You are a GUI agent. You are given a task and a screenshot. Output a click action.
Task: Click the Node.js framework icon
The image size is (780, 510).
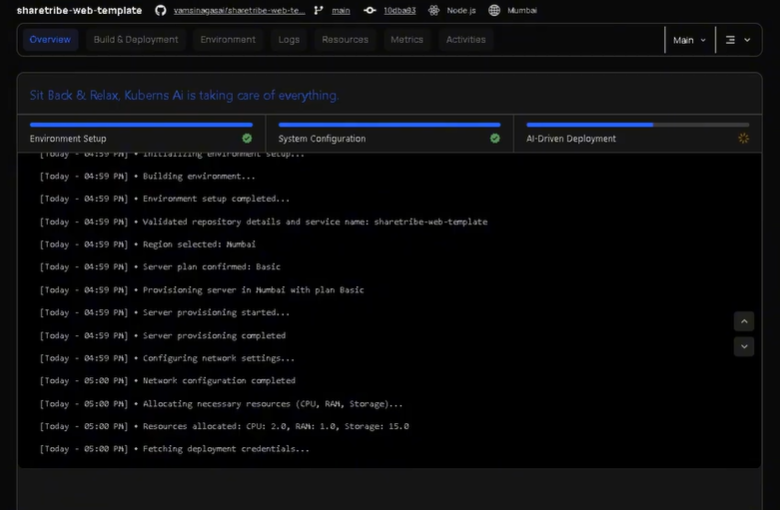tap(434, 10)
